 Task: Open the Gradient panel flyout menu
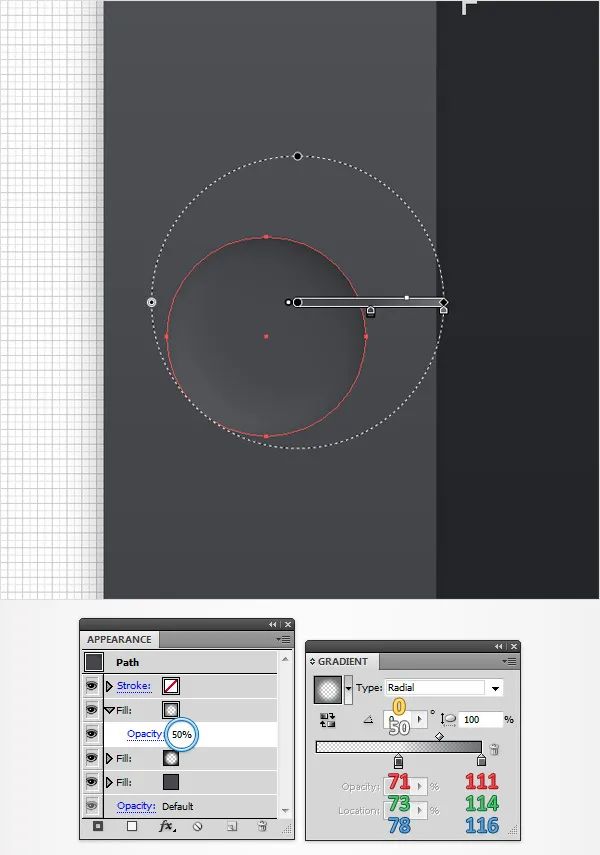tap(509, 661)
